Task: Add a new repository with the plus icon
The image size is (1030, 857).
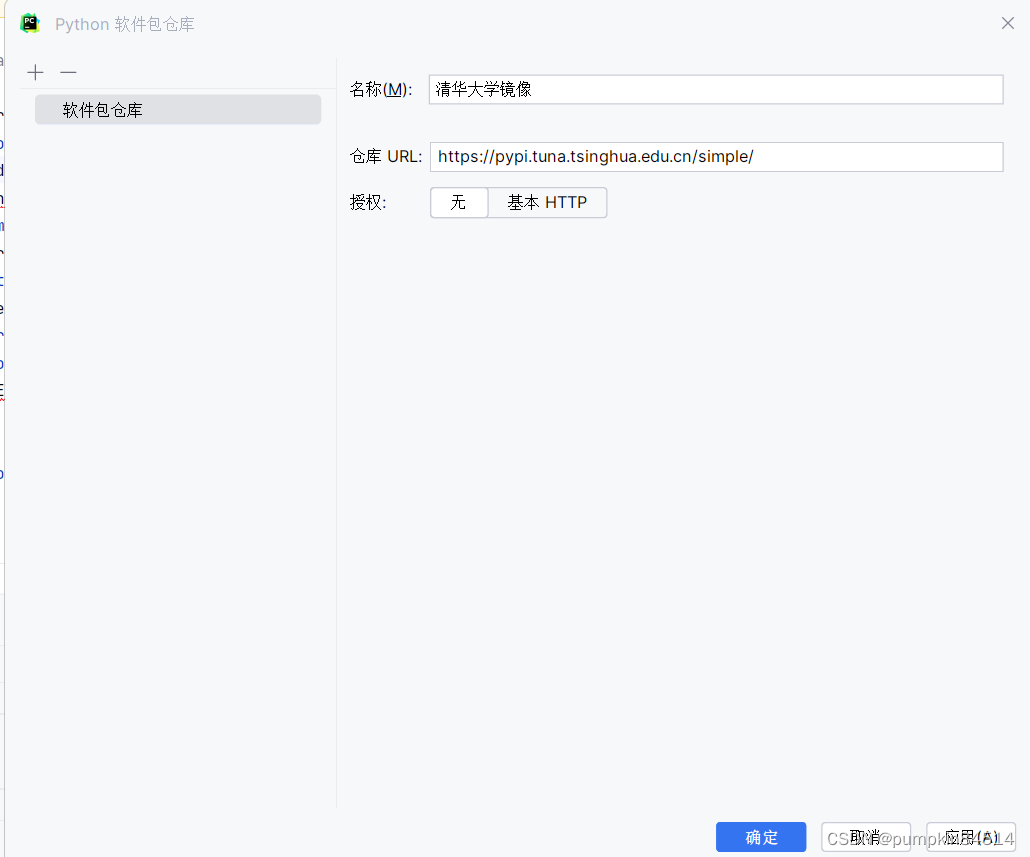Action: click(35, 72)
